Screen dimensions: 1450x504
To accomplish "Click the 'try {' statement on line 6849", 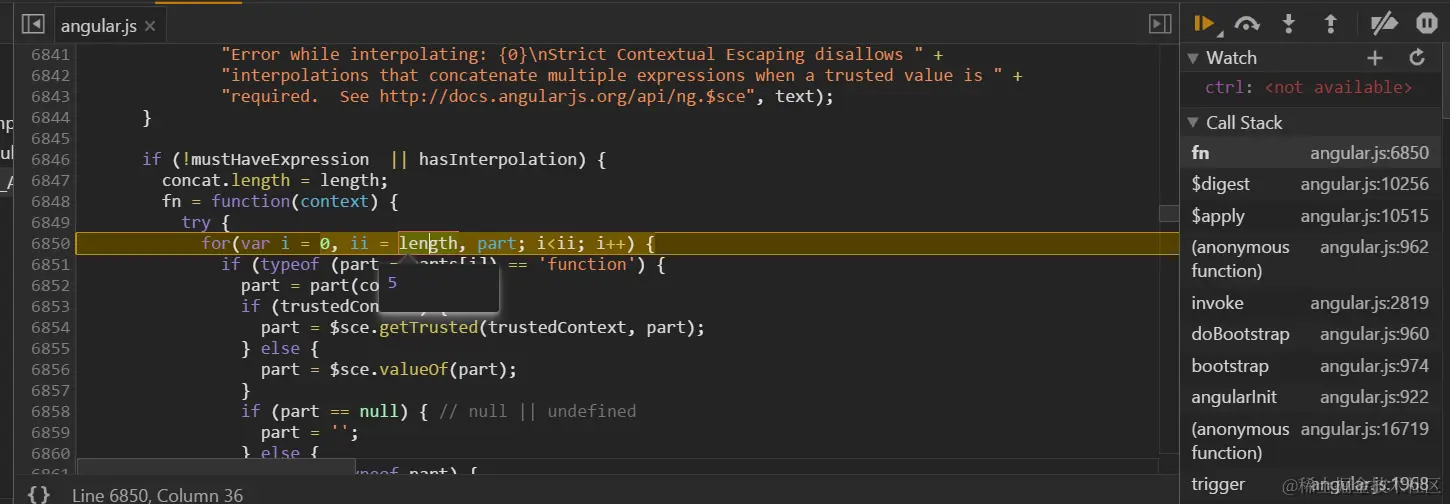I will [206, 222].
